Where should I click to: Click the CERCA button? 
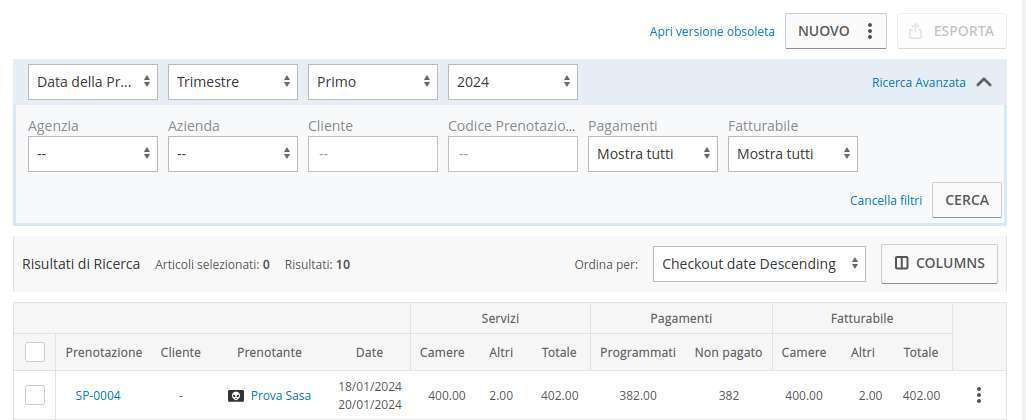click(967, 200)
